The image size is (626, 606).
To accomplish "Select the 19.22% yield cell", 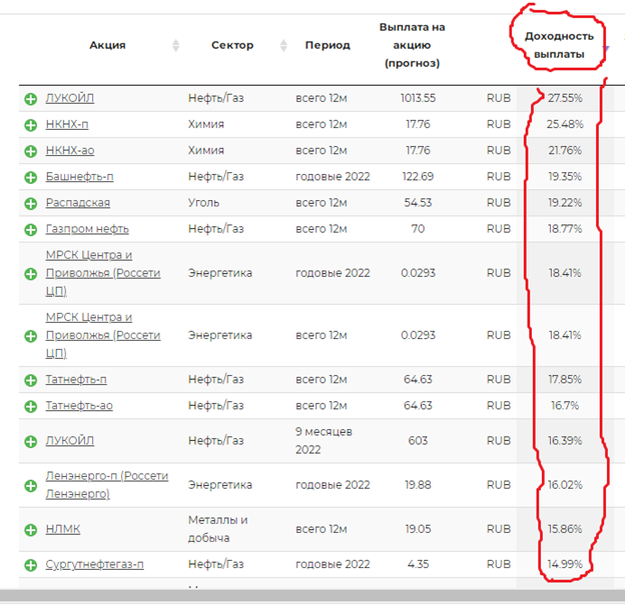I will pyautogui.click(x=565, y=203).
